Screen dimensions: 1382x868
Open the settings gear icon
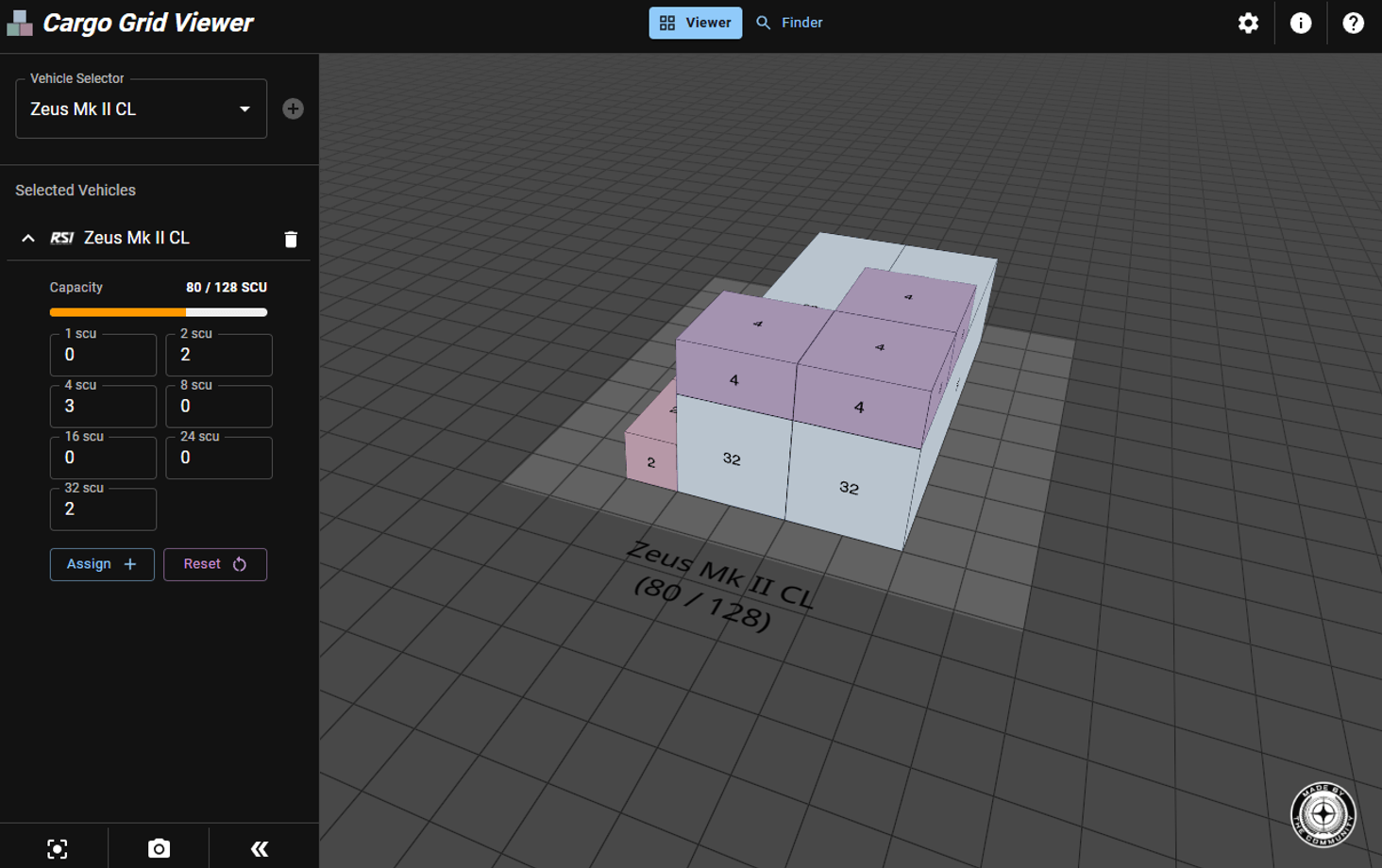click(1248, 23)
